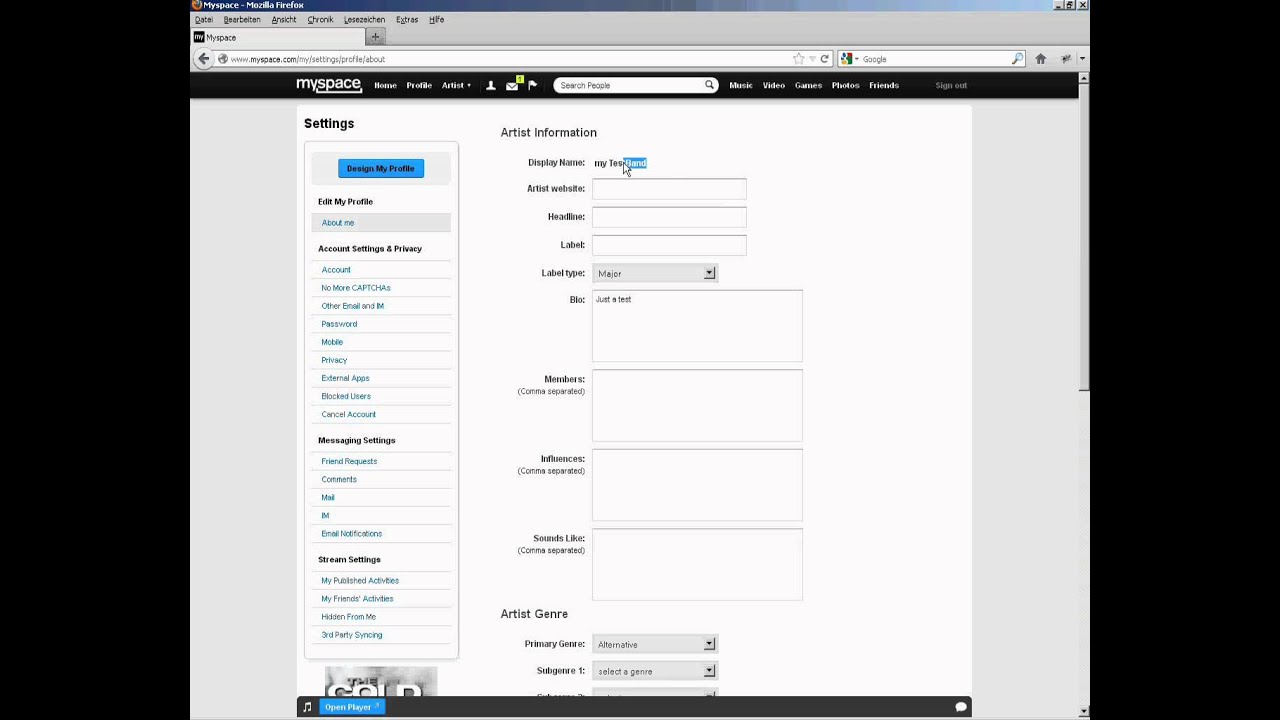Open the Primary Genre dropdown
Viewport: 1280px width, 720px height.
(654, 644)
